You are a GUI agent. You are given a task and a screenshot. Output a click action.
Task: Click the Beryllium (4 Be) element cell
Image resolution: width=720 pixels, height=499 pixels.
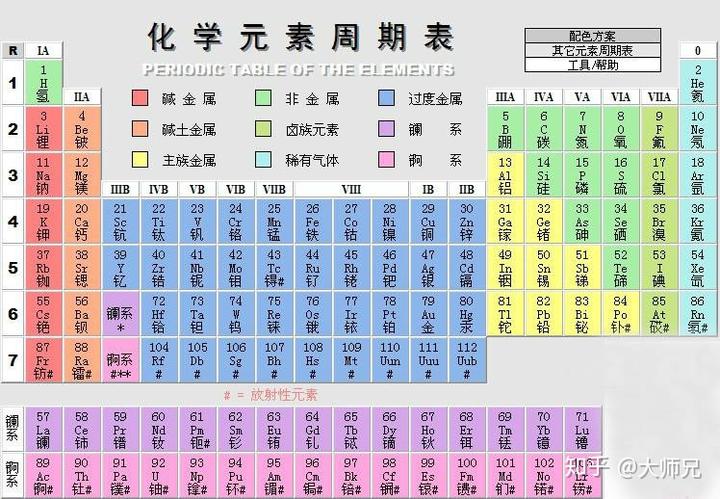82,129
